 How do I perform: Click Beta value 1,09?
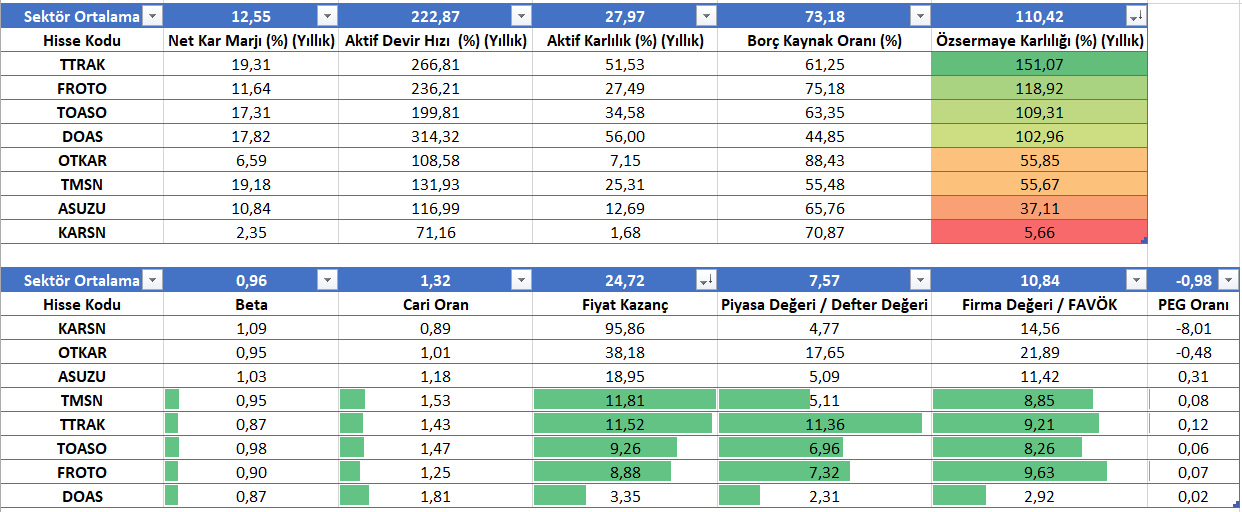[x=250, y=328]
